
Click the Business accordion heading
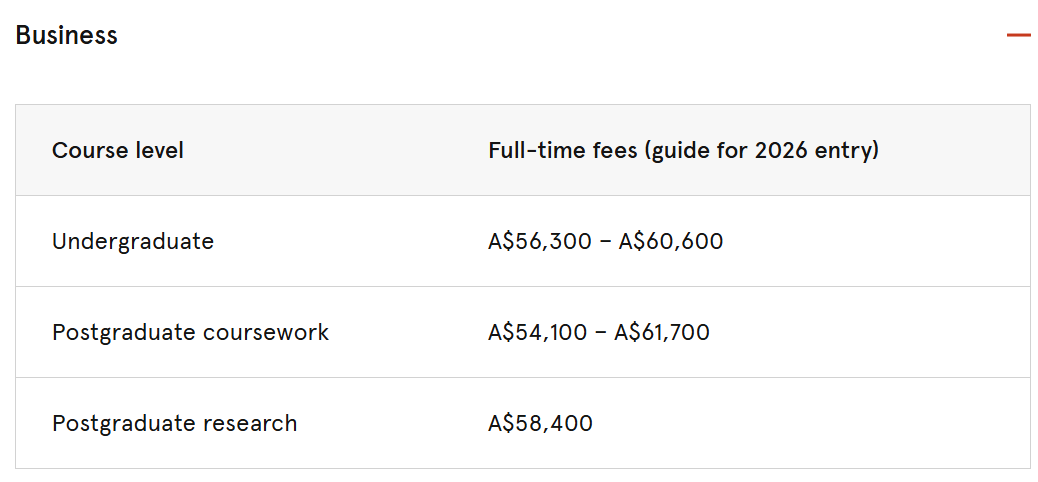point(66,35)
